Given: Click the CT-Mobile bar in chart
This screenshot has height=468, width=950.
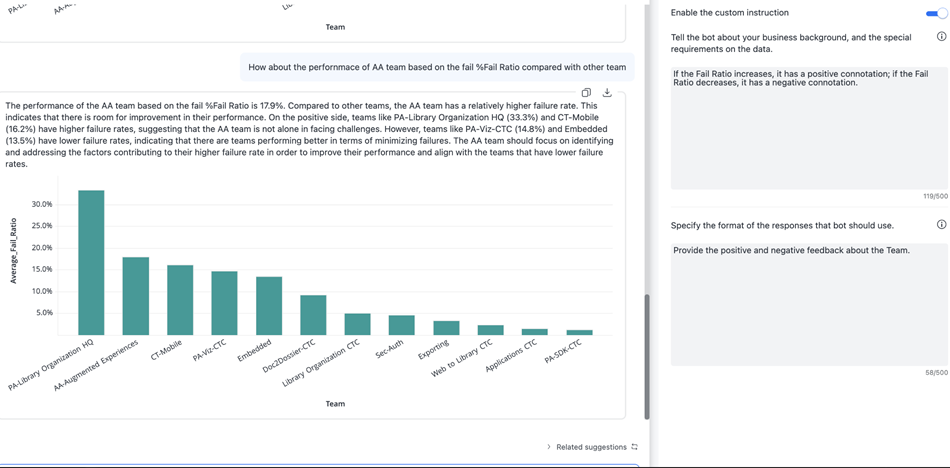Looking at the screenshot, I should coord(180,300).
